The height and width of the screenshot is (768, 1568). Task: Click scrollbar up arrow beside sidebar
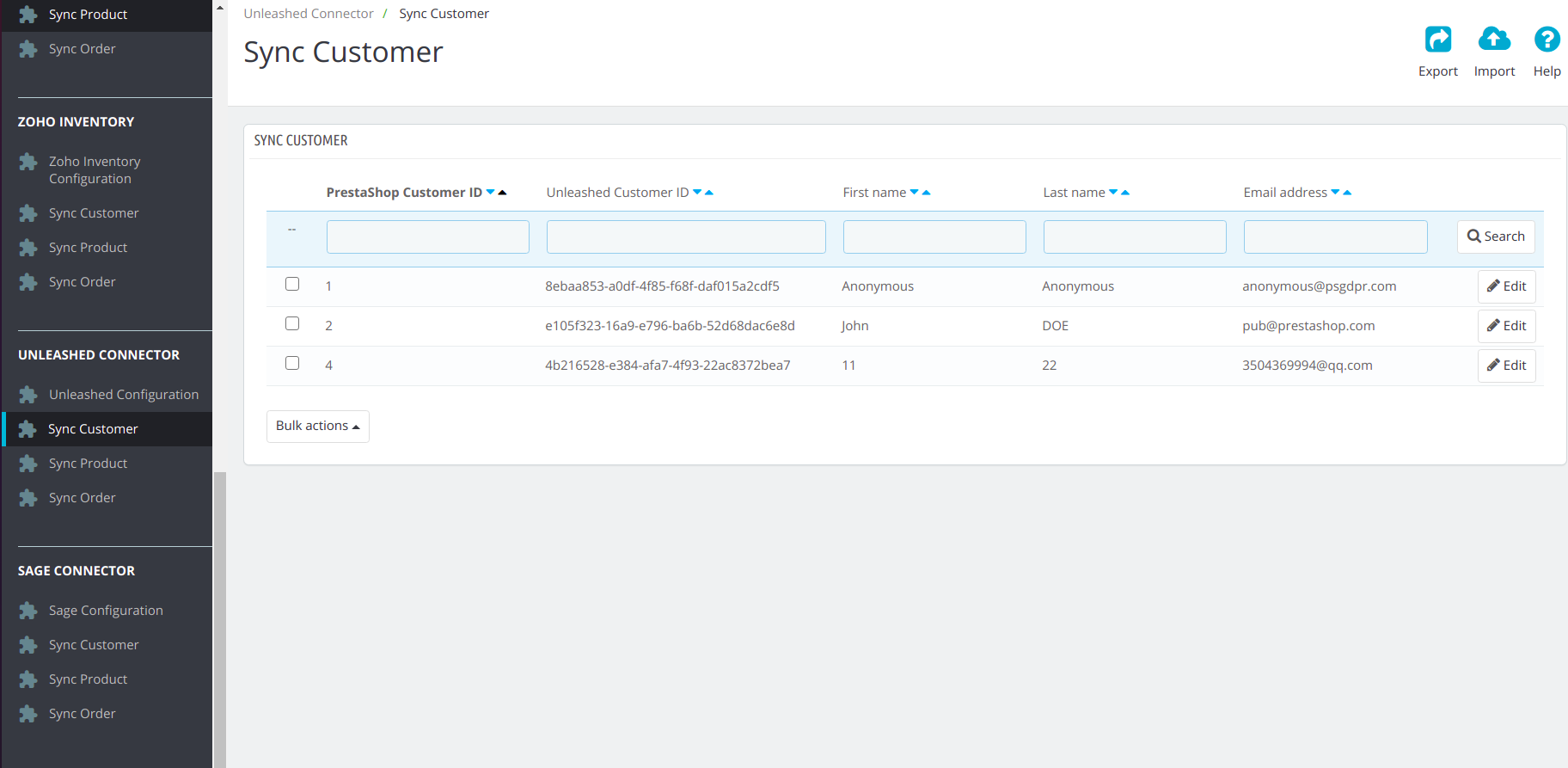[220, 7]
